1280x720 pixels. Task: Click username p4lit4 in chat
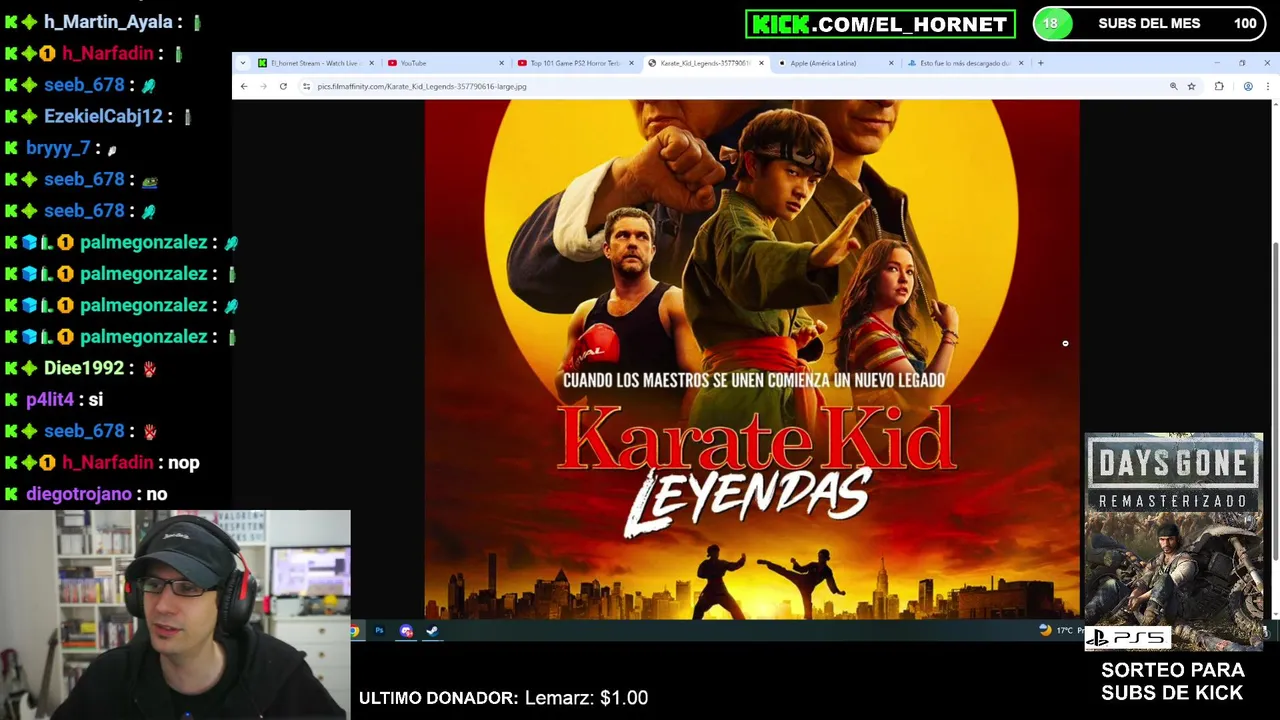click(50, 399)
